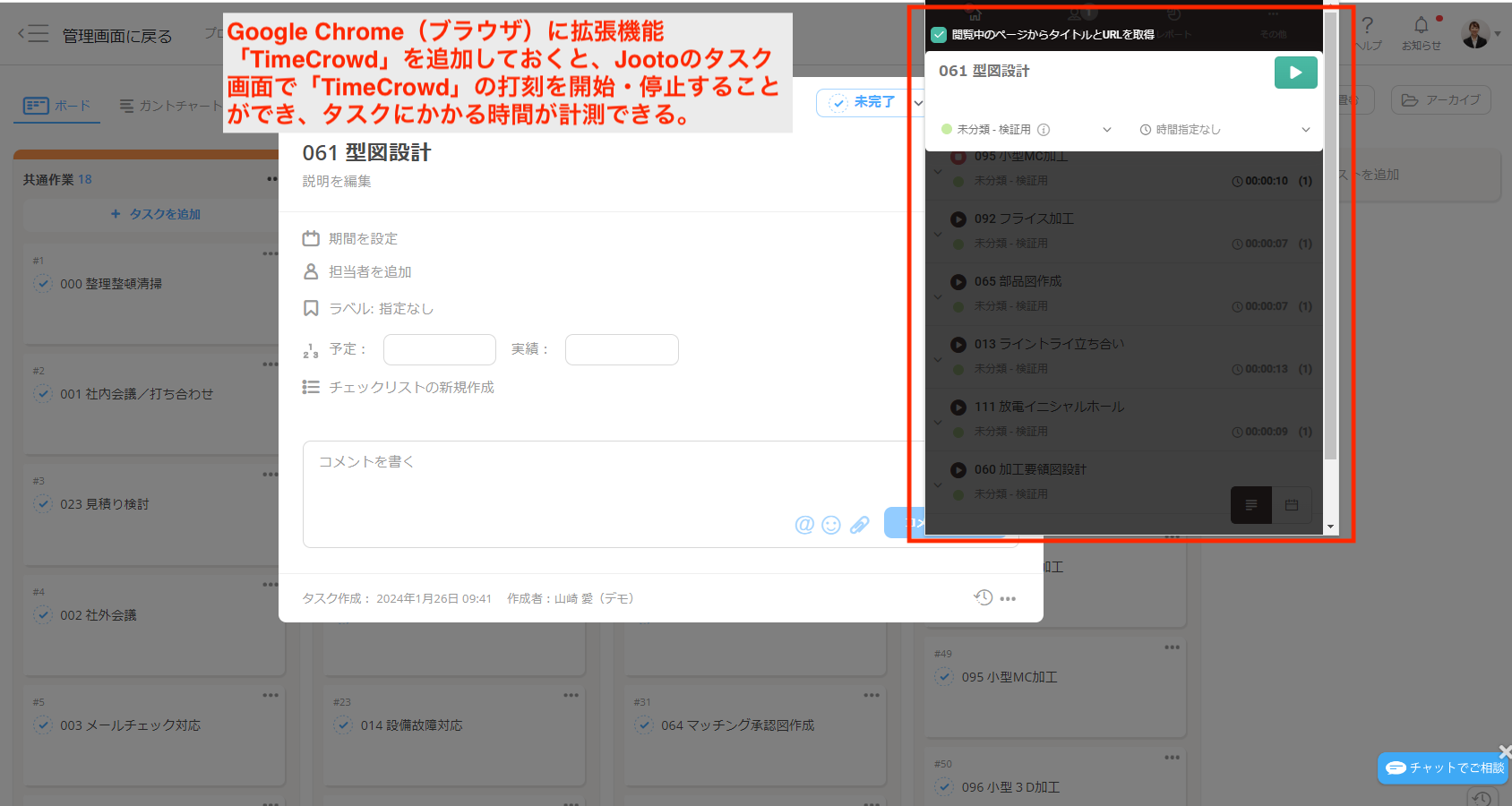Toggle completion of 023 見積り検討
Screen dimensions: 1512x806
[x=42, y=503]
